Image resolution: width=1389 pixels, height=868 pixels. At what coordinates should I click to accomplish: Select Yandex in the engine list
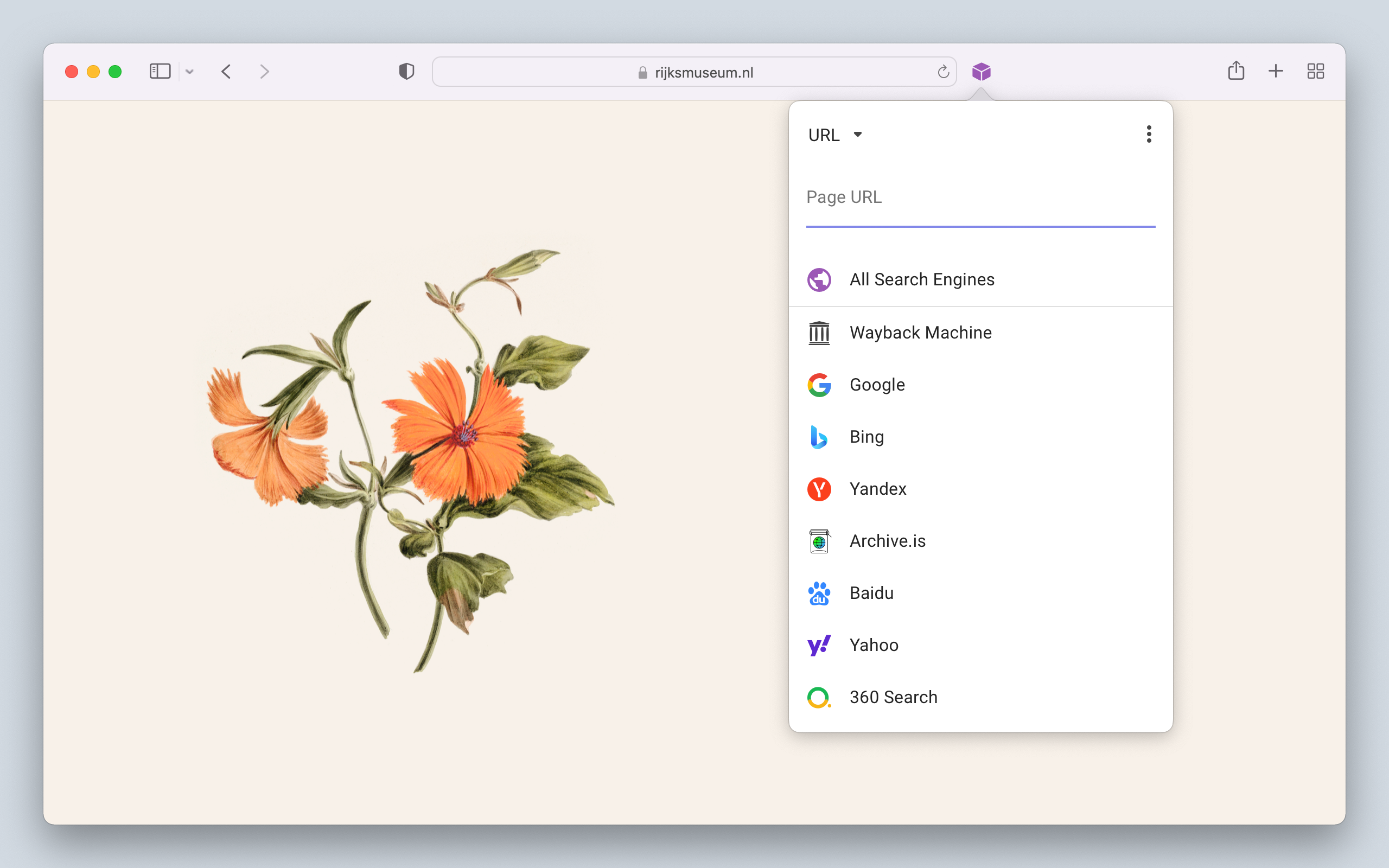click(x=877, y=489)
